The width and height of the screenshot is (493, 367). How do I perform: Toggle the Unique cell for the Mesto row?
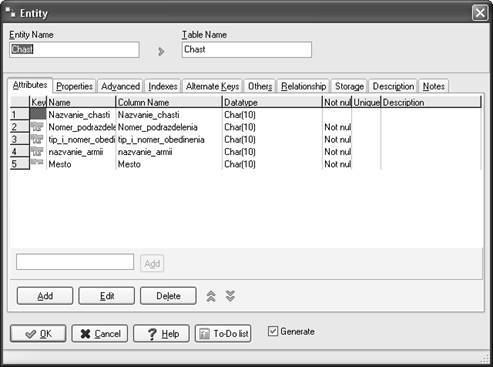coord(366,164)
